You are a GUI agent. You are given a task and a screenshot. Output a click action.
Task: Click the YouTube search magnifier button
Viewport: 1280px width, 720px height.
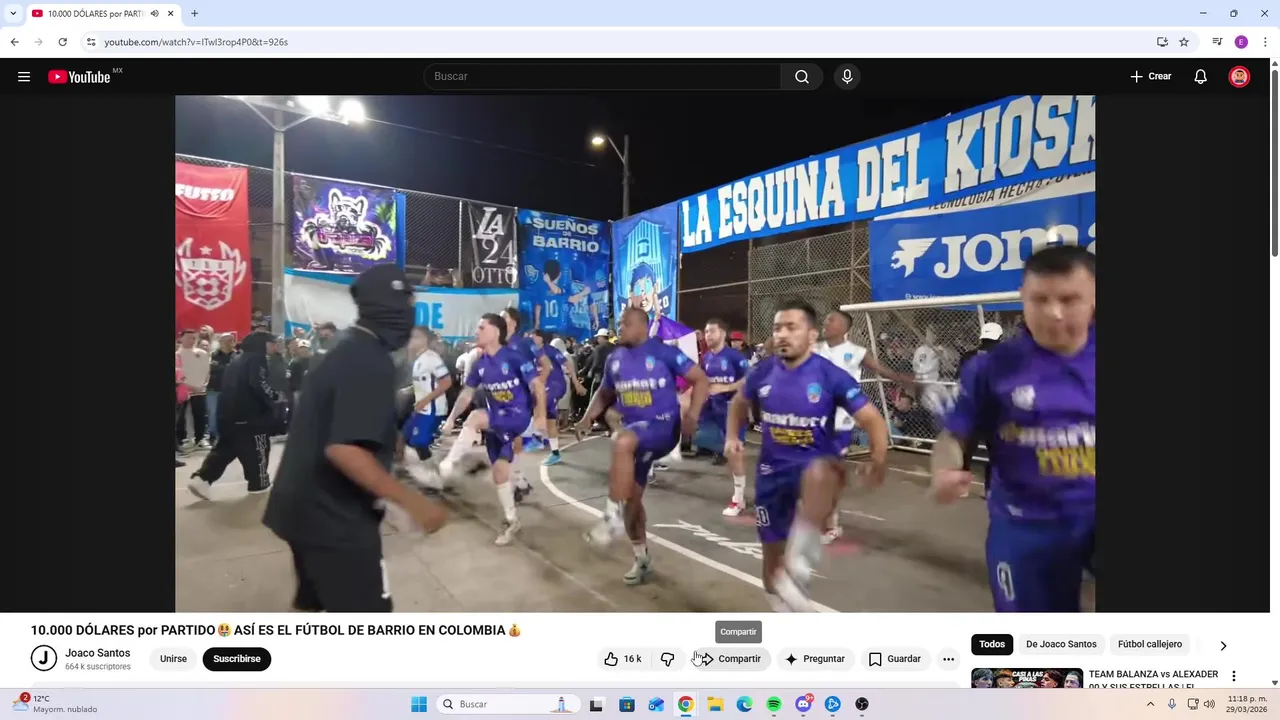pos(802,77)
